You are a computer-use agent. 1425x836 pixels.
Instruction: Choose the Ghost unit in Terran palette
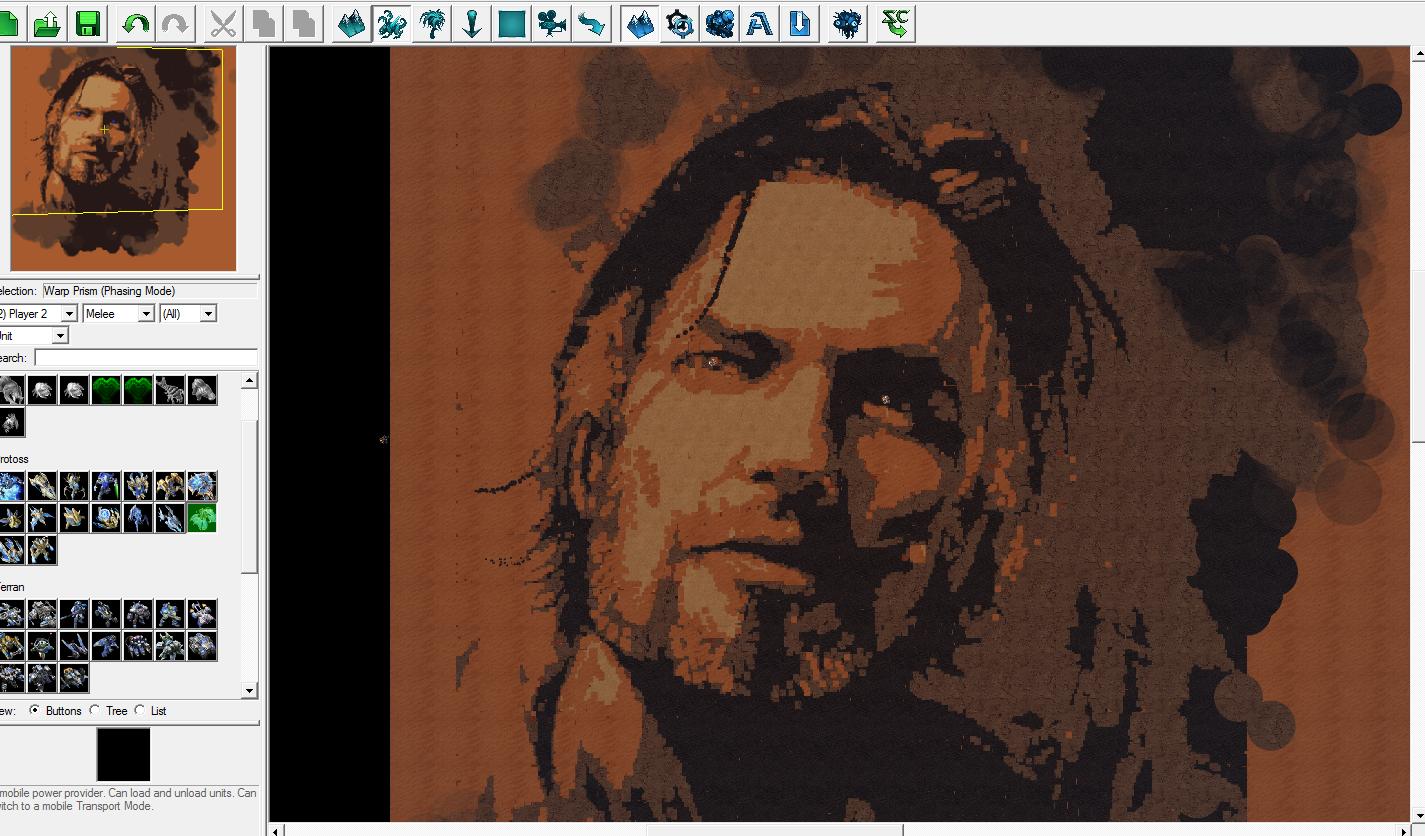pos(74,614)
